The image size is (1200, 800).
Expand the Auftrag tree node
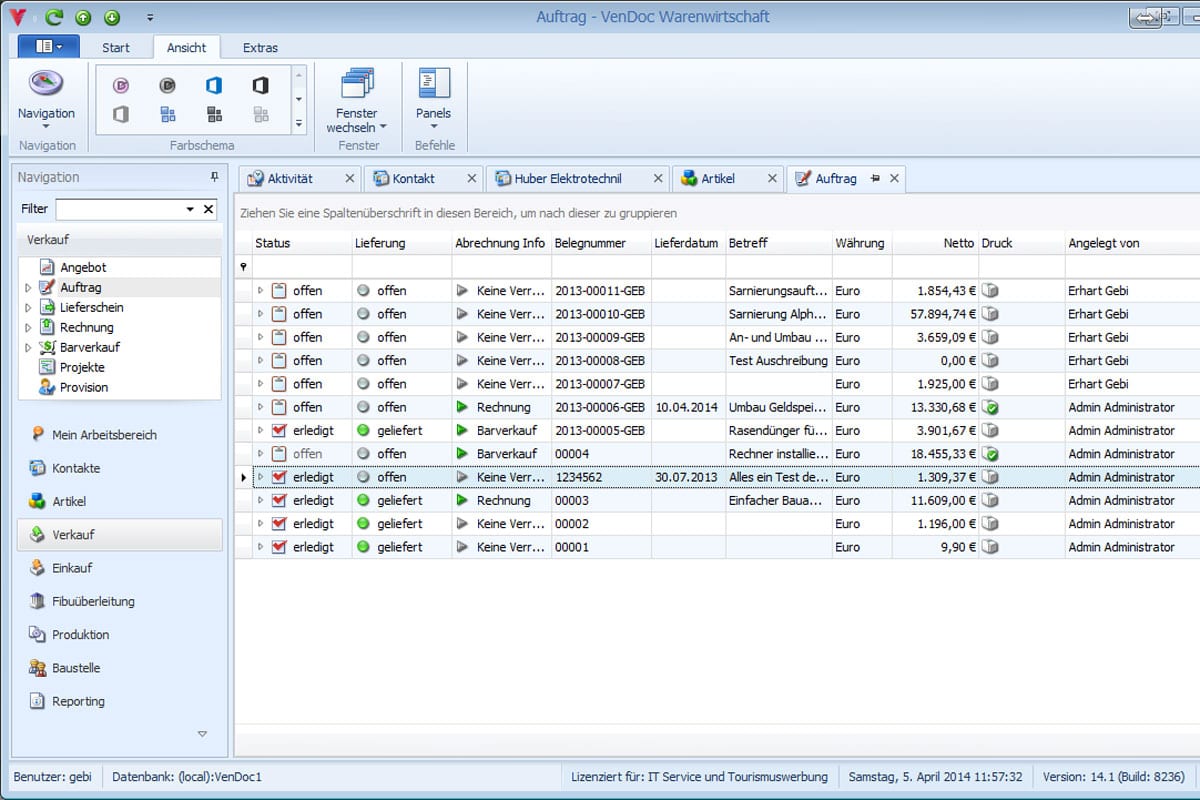pos(28,288)
